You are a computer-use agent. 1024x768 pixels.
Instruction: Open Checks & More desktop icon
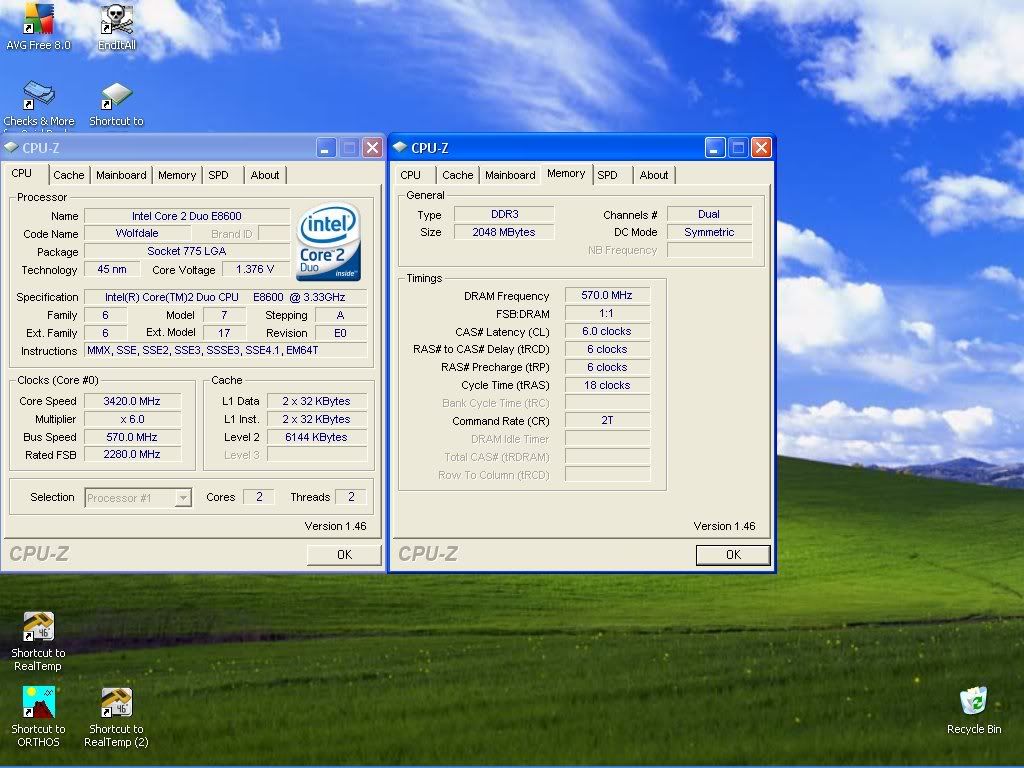tap(39, 103)
